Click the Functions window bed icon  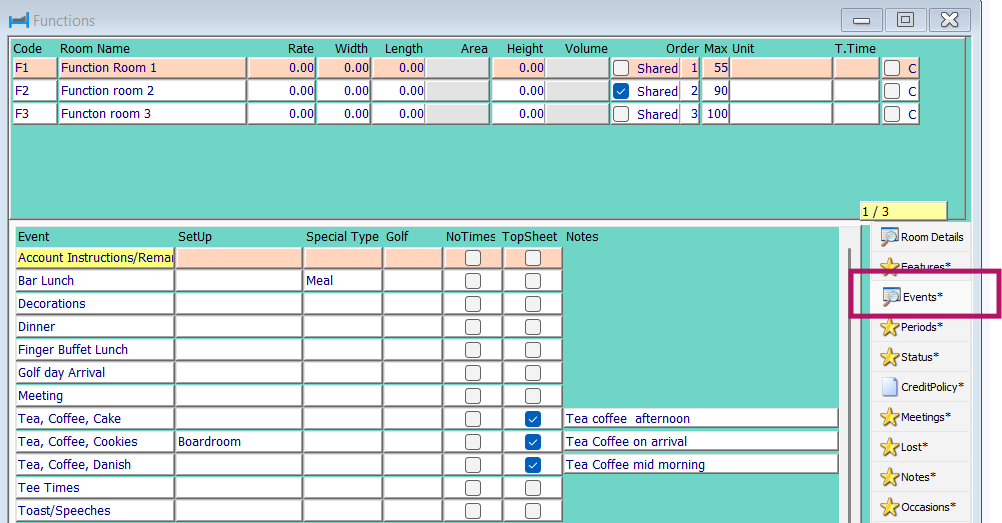tap(19, 20)
